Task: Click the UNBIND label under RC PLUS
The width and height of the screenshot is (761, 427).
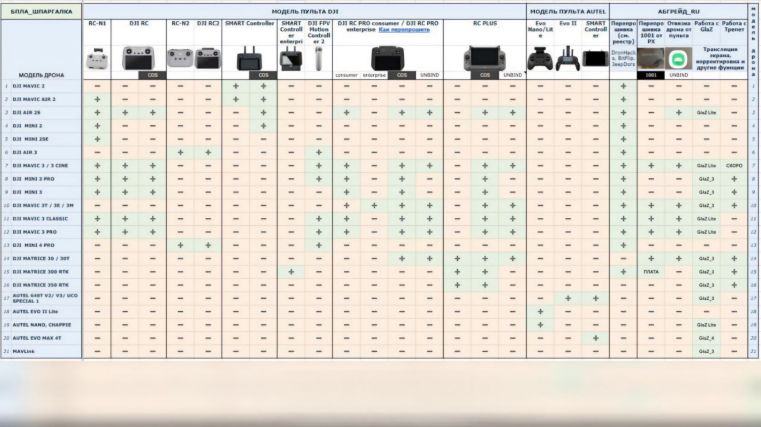Action: pyautogui.click(x=511, y=75)
